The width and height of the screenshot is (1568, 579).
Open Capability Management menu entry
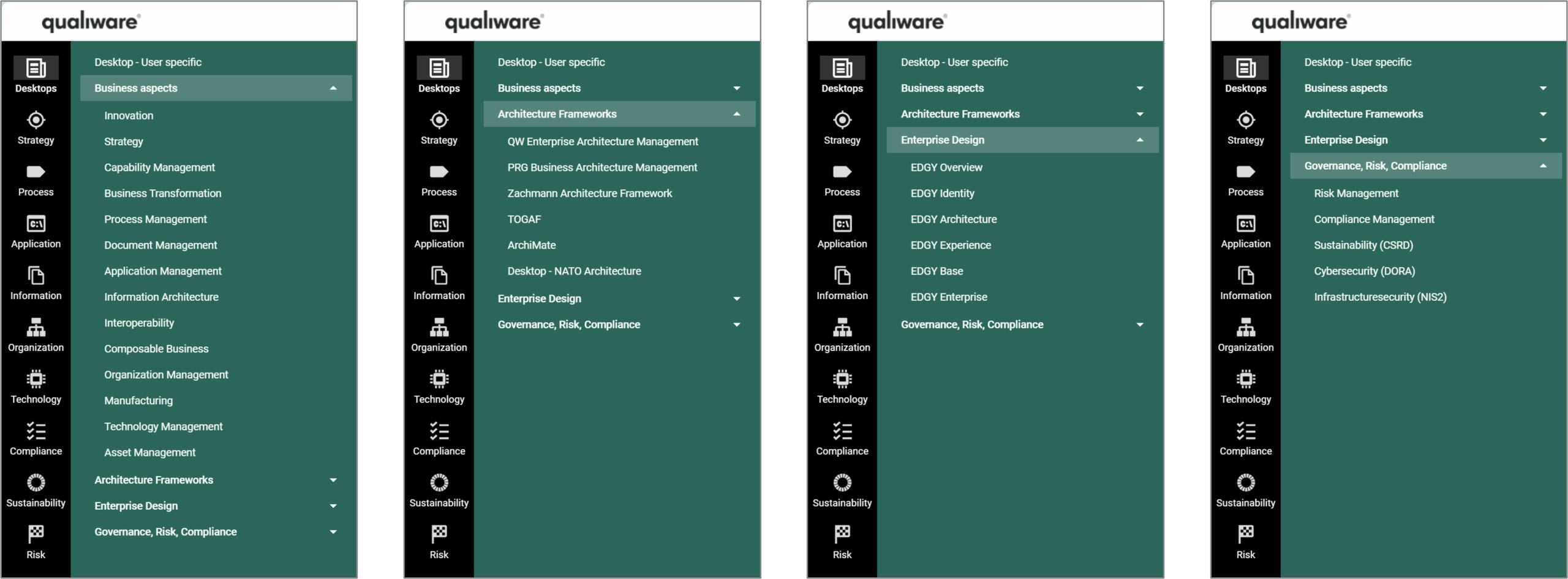coord(159,167)
